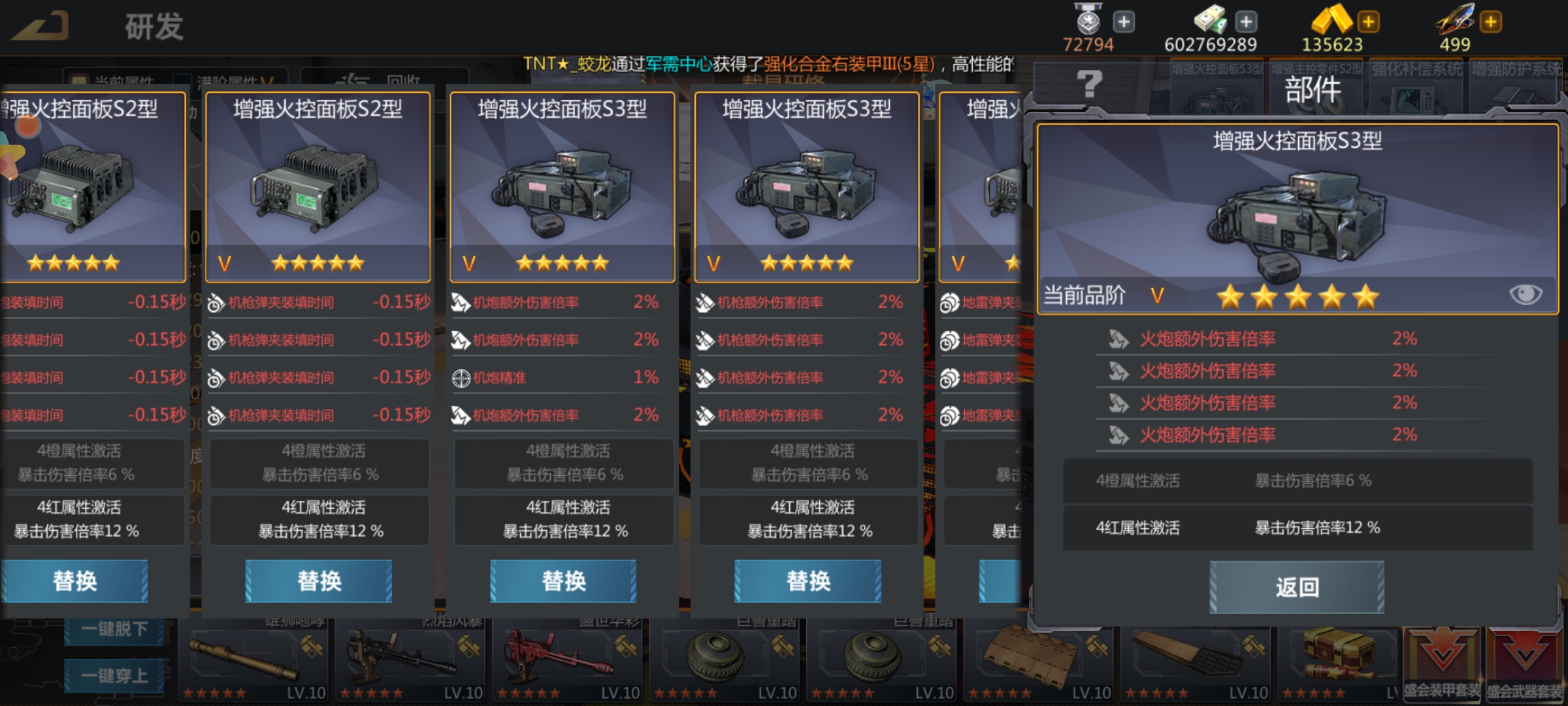The width and height of the screenshot is (1568, 706).
Task: Open gold bar recharge plus icon
Action: pos(1368,22)
